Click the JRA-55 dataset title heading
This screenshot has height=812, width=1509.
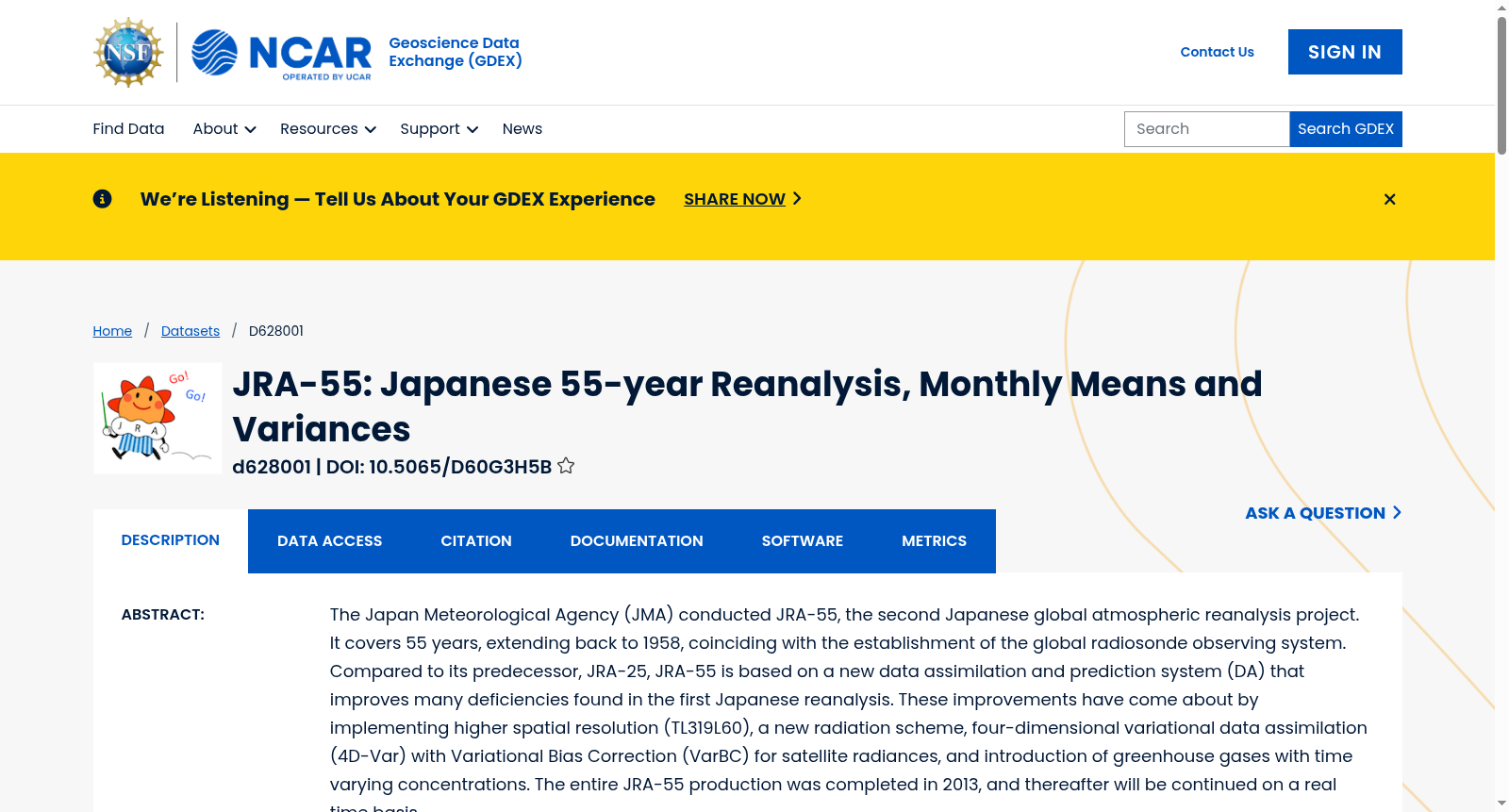click(747, 406)
